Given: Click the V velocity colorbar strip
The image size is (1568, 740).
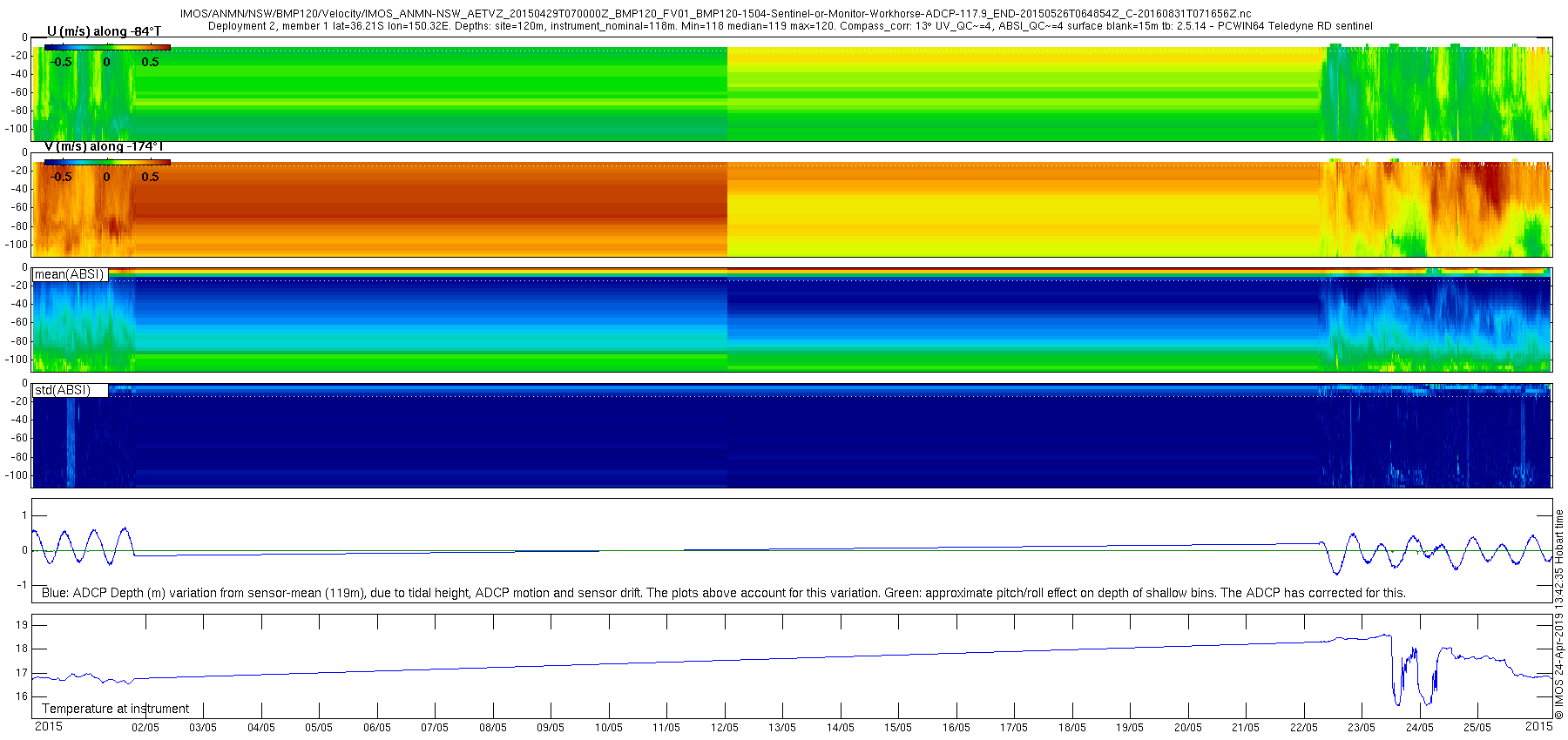Looking at the screenshot, I should pos(107,162).
